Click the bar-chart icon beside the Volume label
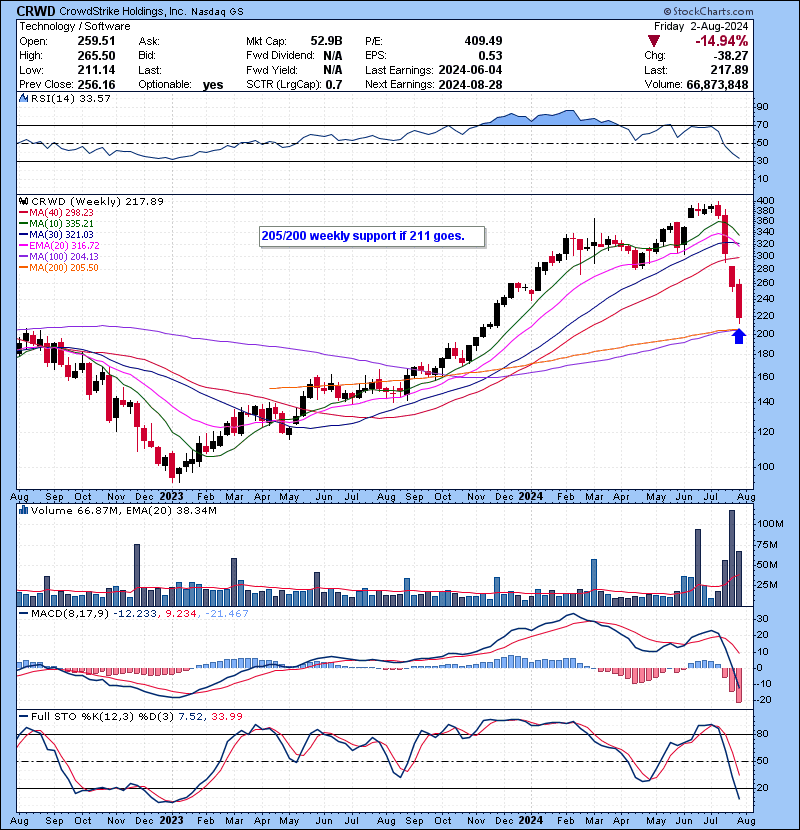The image size is (800, 830). pyautogui.click(x=23, y=510)
